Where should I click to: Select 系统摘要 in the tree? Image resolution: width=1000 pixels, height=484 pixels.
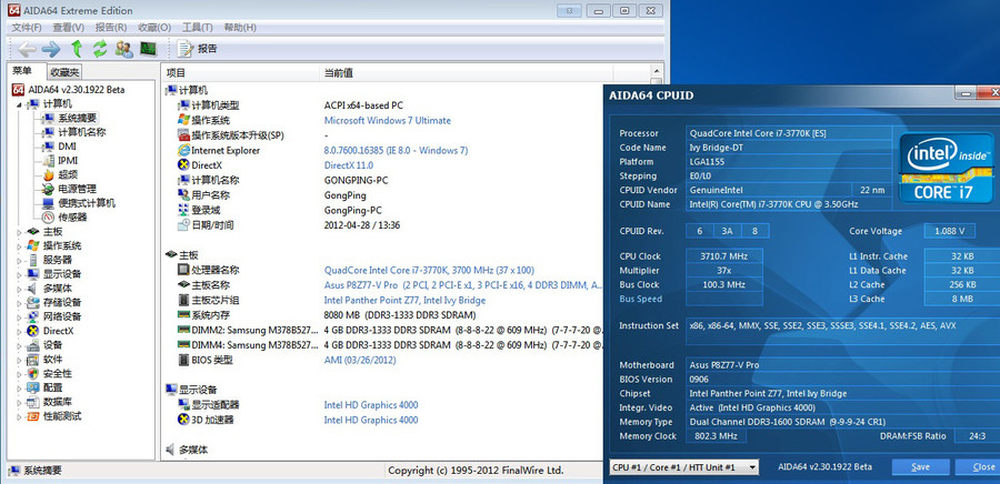(77, 118)
